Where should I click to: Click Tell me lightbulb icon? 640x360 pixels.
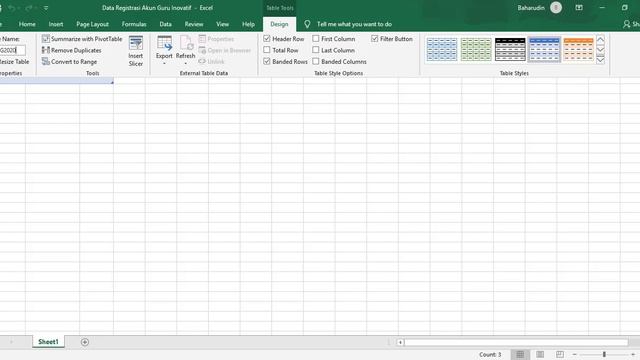pyautogui.click(x=307, y=24)
